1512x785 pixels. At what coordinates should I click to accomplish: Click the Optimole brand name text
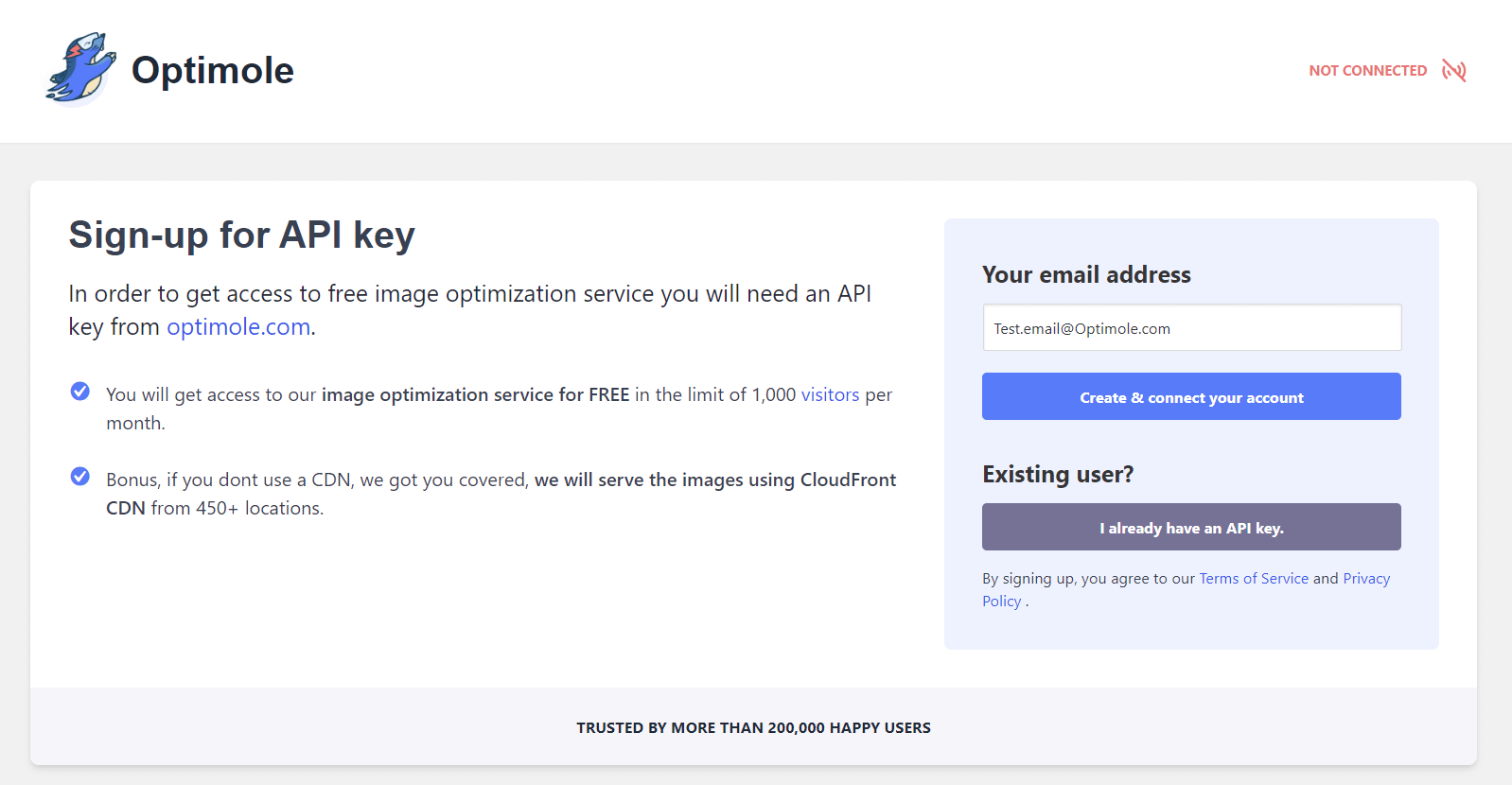click(x=212, y=70)
